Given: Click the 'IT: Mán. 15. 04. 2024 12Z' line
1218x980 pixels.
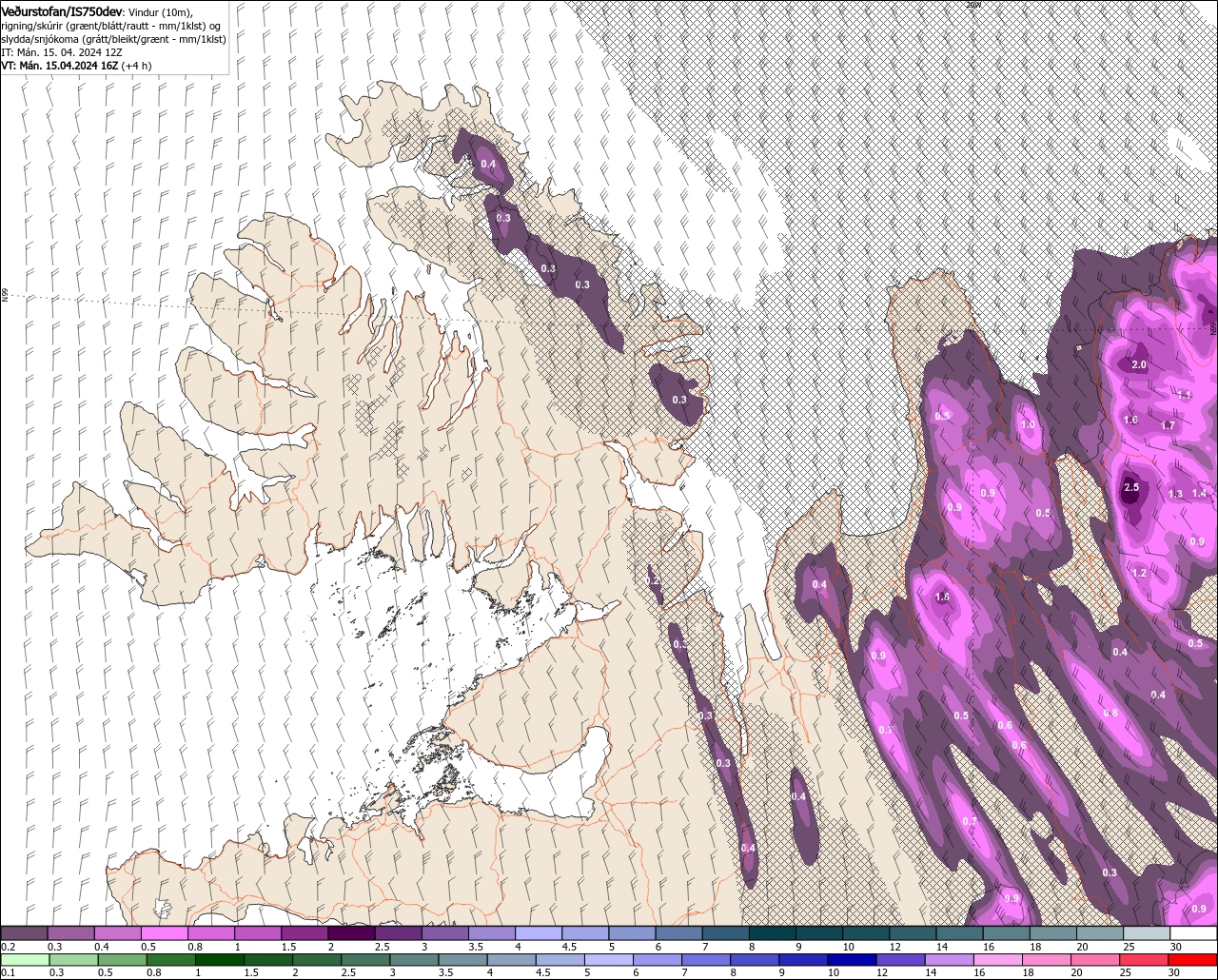Looking at the screenshot, I should pyautogui.click(x=62, y=52).
